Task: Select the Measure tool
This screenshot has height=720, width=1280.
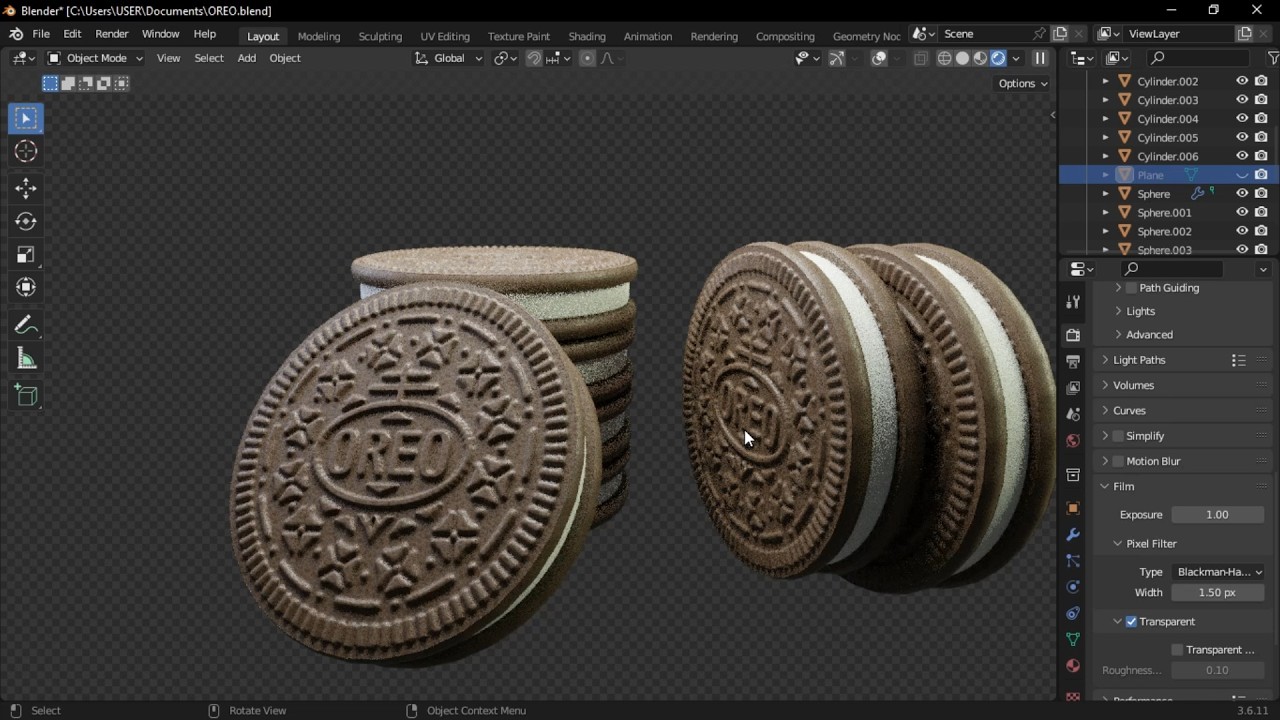Action: (x=26, y=358)
